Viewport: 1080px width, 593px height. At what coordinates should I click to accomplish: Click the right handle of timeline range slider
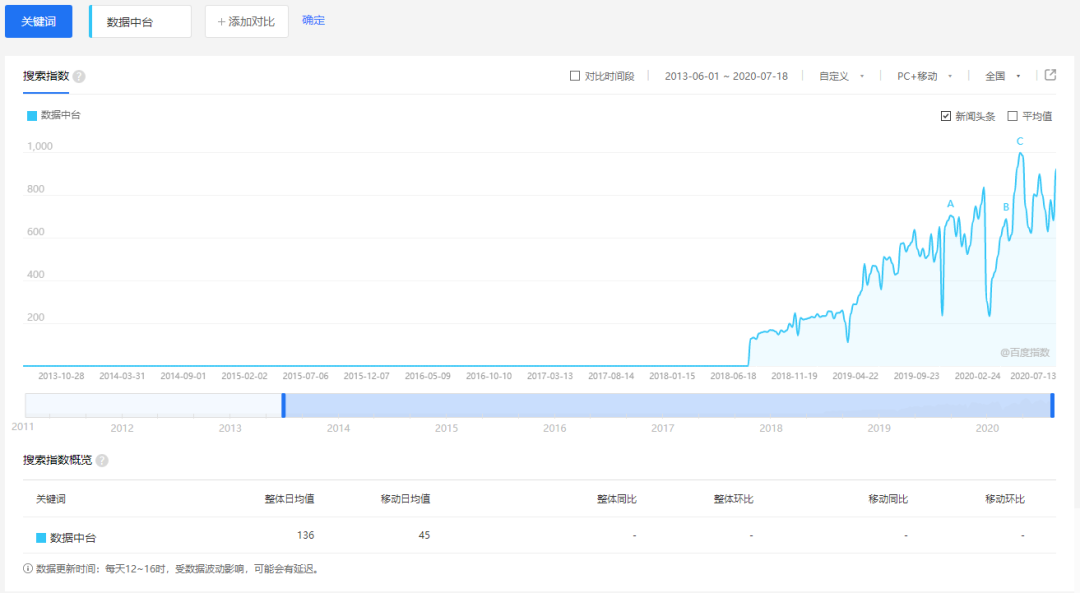click(x=1052, y=405)
